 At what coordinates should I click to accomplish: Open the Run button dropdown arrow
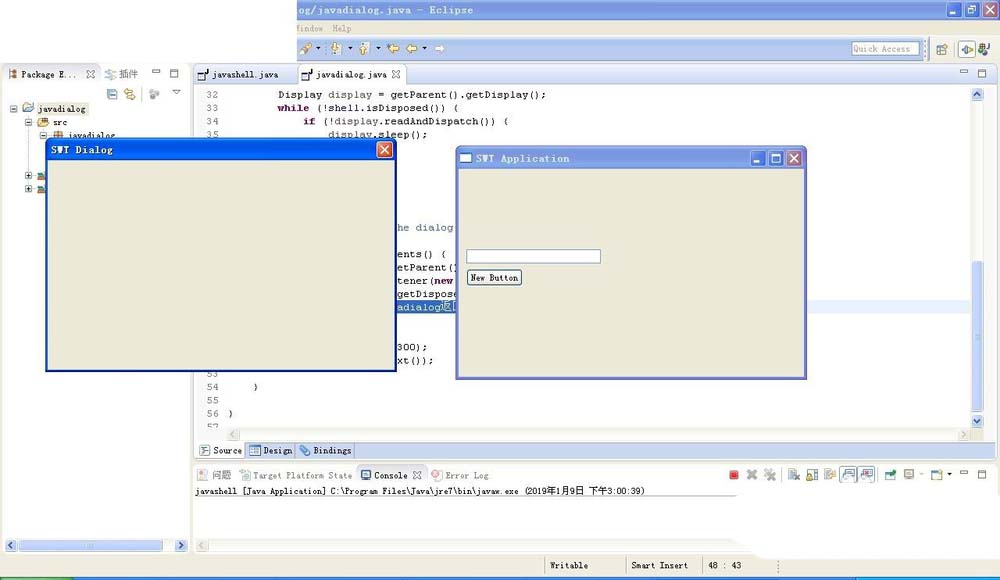[318, 48]
